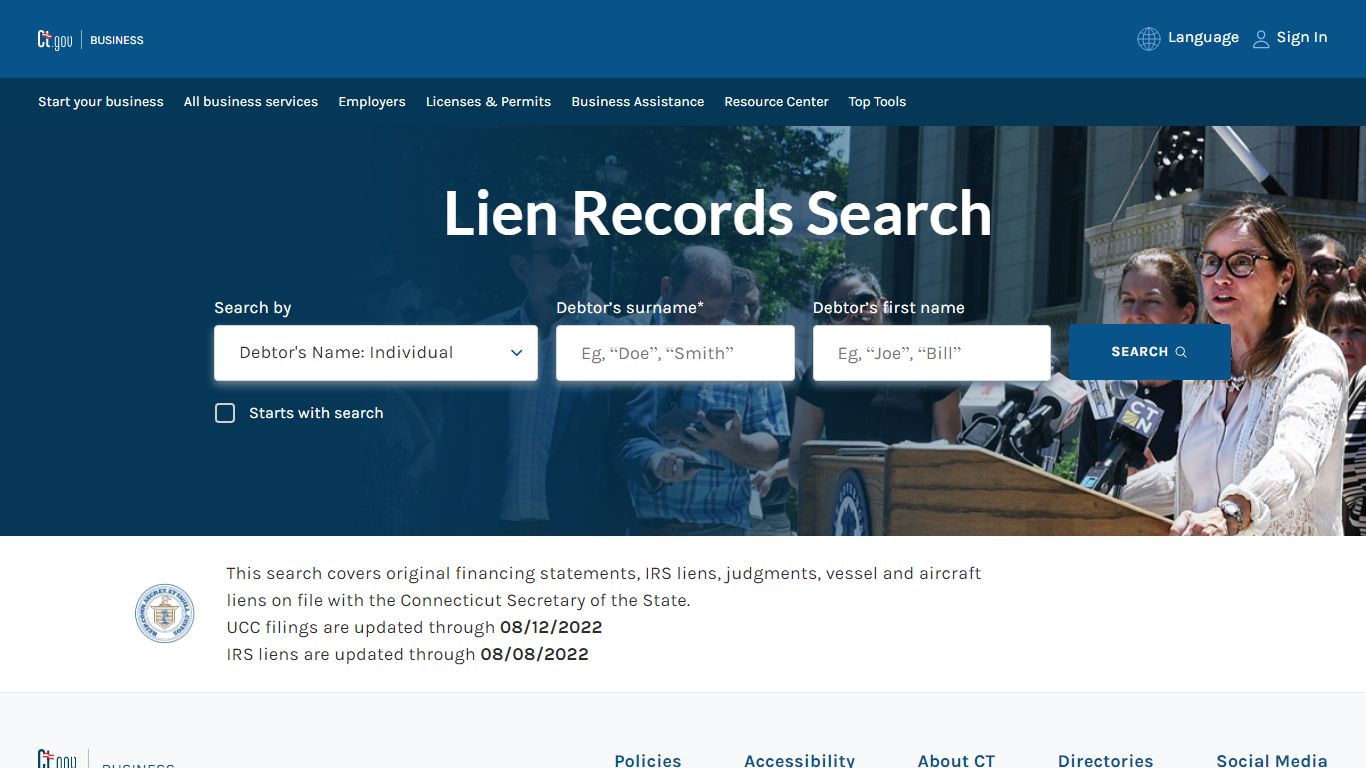Open Licenses & Permits menu
Viewport: 1366px width, 768px height.
coord(488,102)
